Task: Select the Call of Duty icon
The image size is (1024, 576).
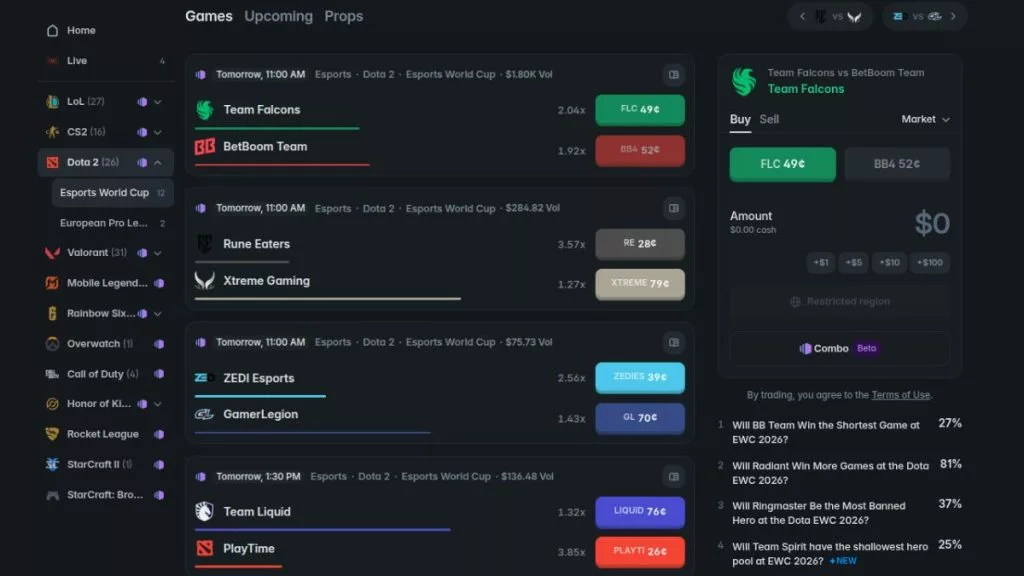Action: [52, 374]
